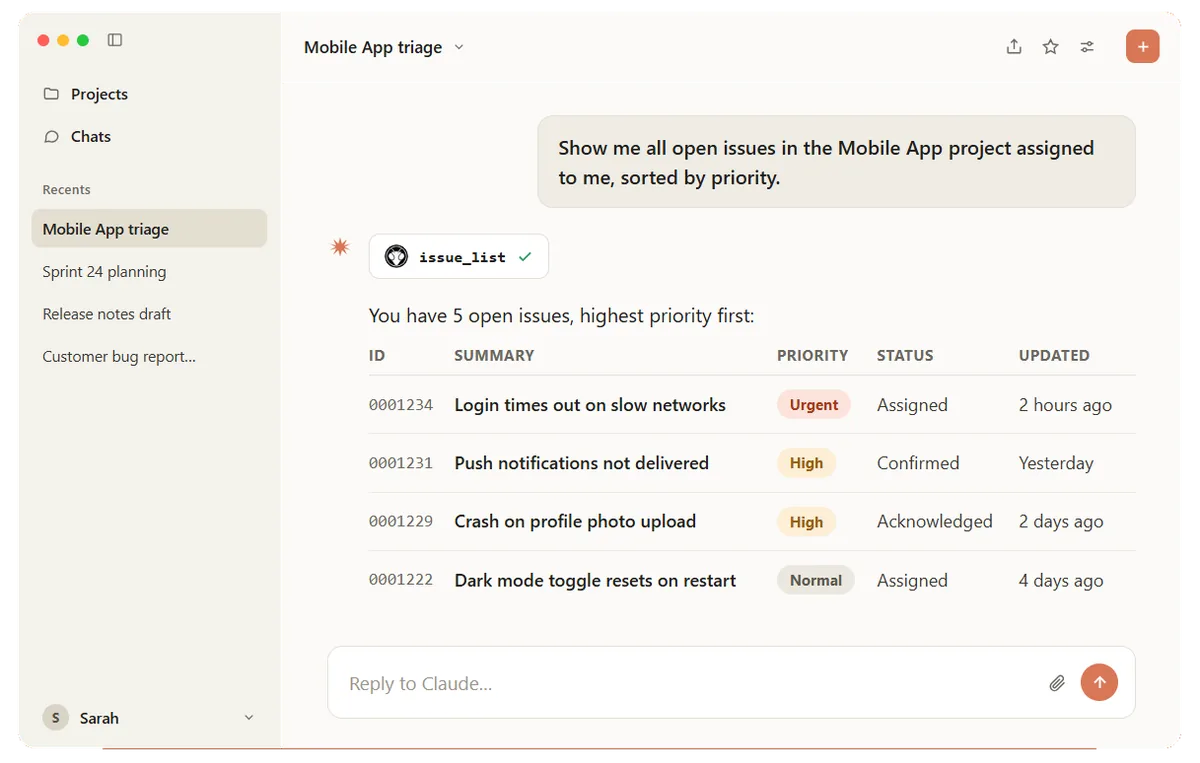
Task: Click 'Login times out on slow networks'
Action: point(590,405)
